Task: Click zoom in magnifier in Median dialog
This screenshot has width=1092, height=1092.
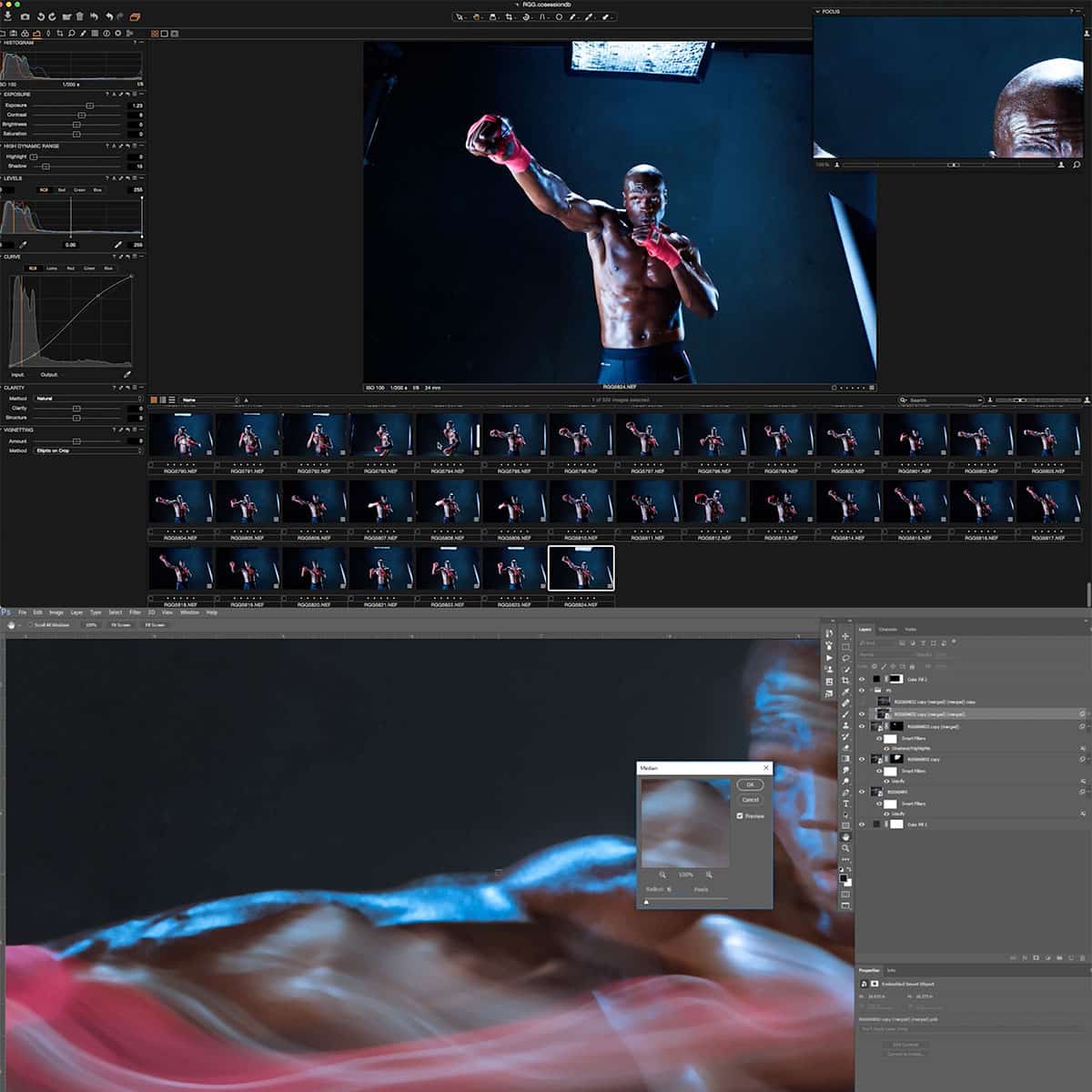Action: point(709,875)
